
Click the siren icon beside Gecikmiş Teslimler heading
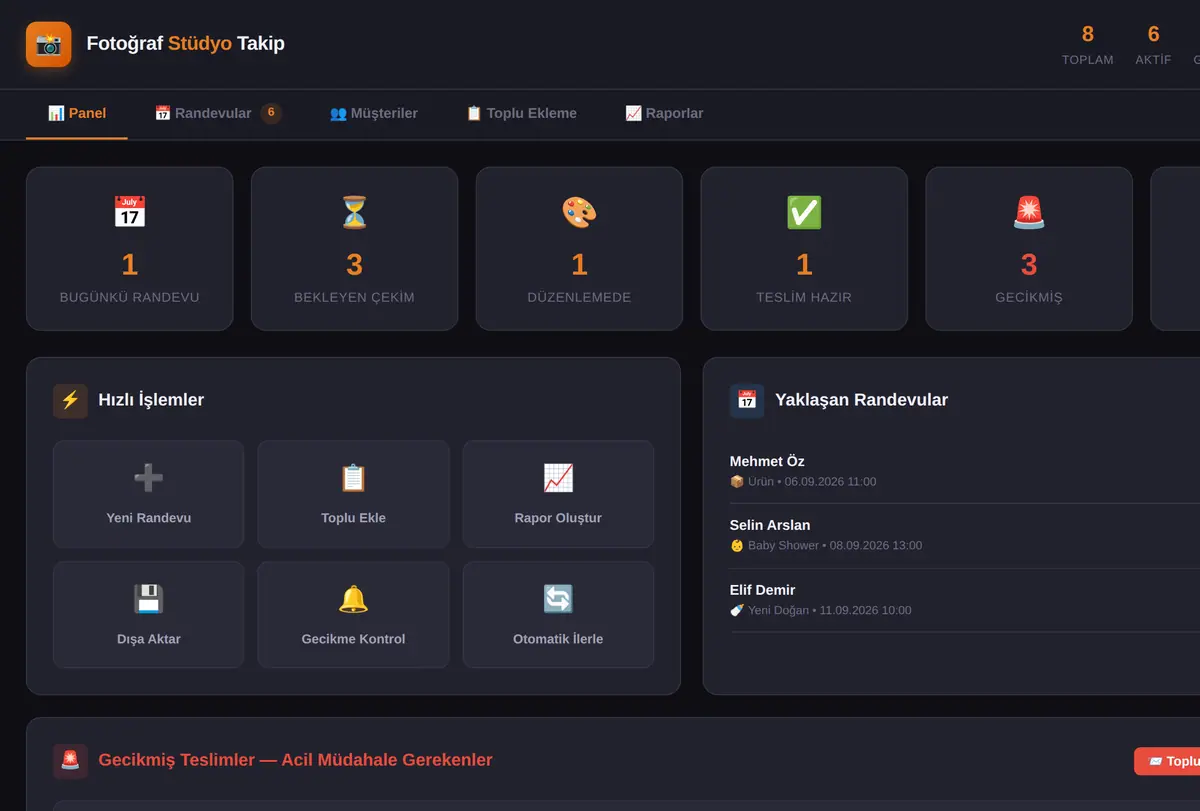click(x=70, y=761)
